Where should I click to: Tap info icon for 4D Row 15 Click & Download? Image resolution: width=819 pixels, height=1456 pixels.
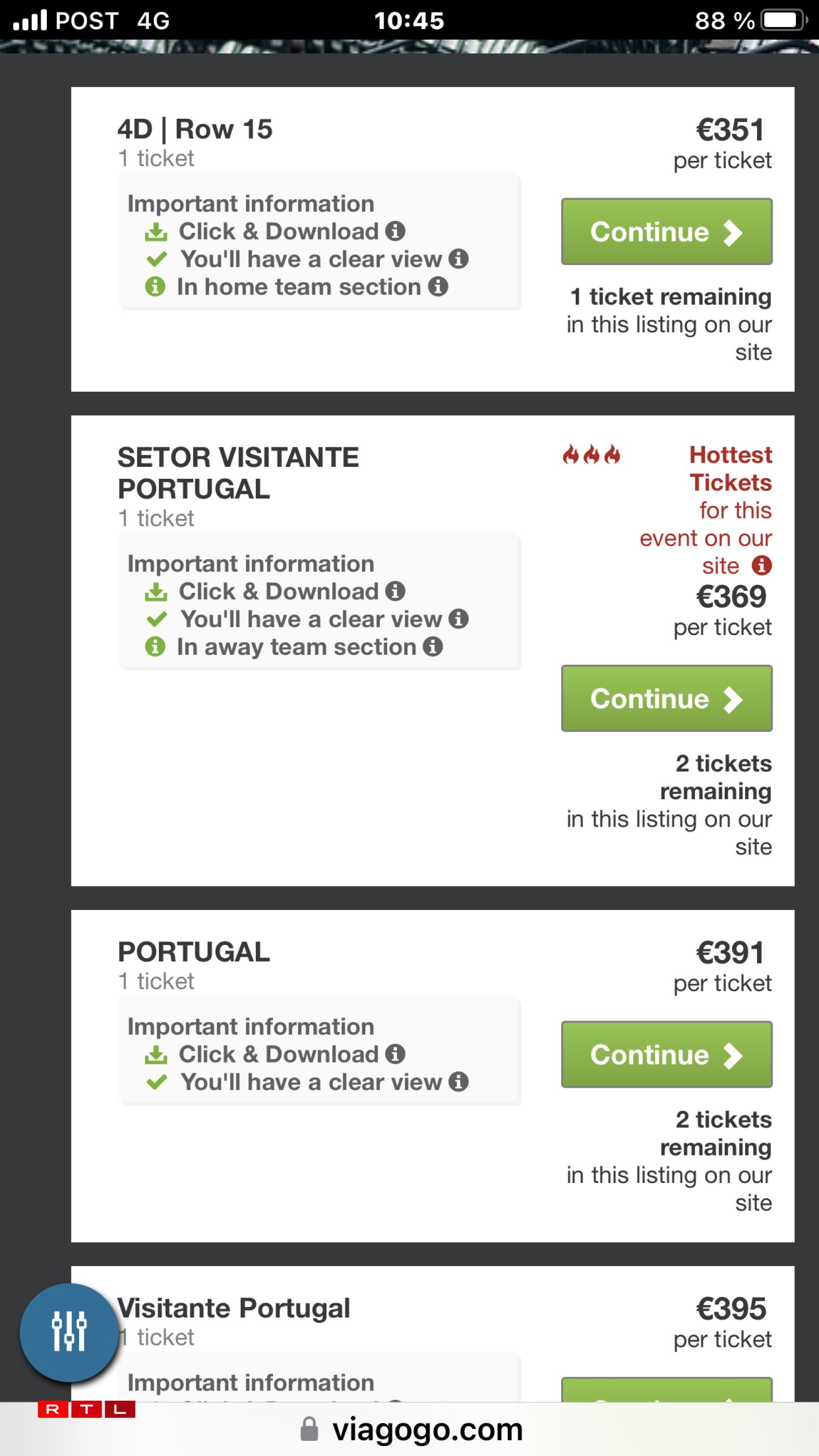click(x=395, y=231)
